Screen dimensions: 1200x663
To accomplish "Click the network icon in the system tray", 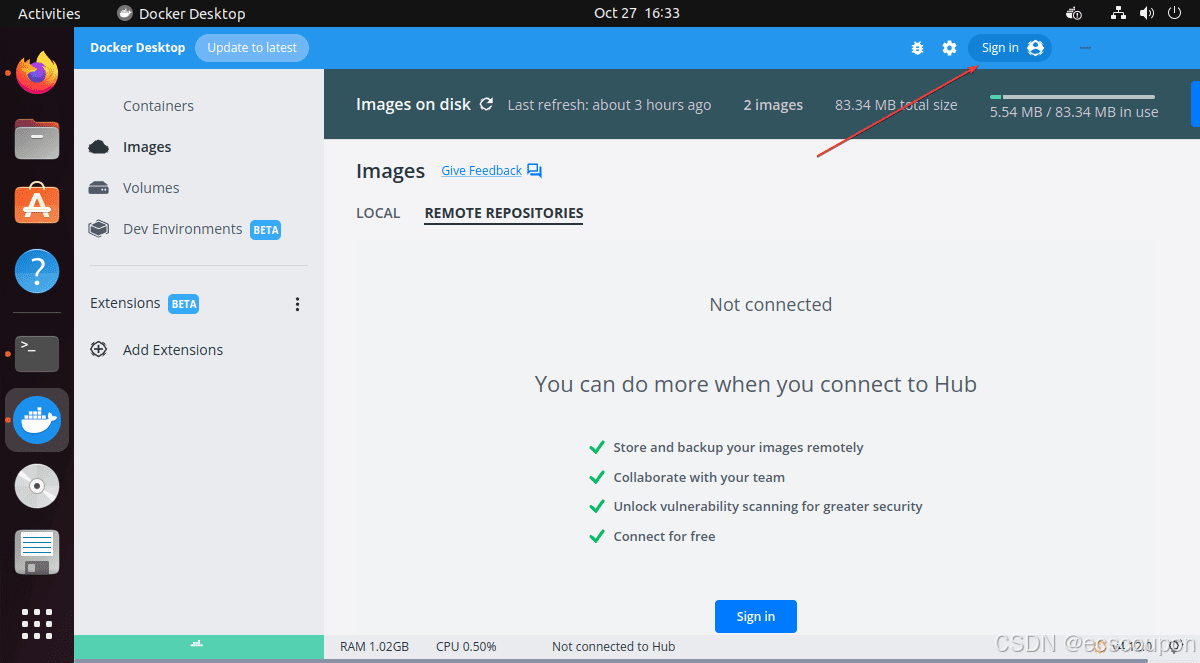I will point(1118,13).
